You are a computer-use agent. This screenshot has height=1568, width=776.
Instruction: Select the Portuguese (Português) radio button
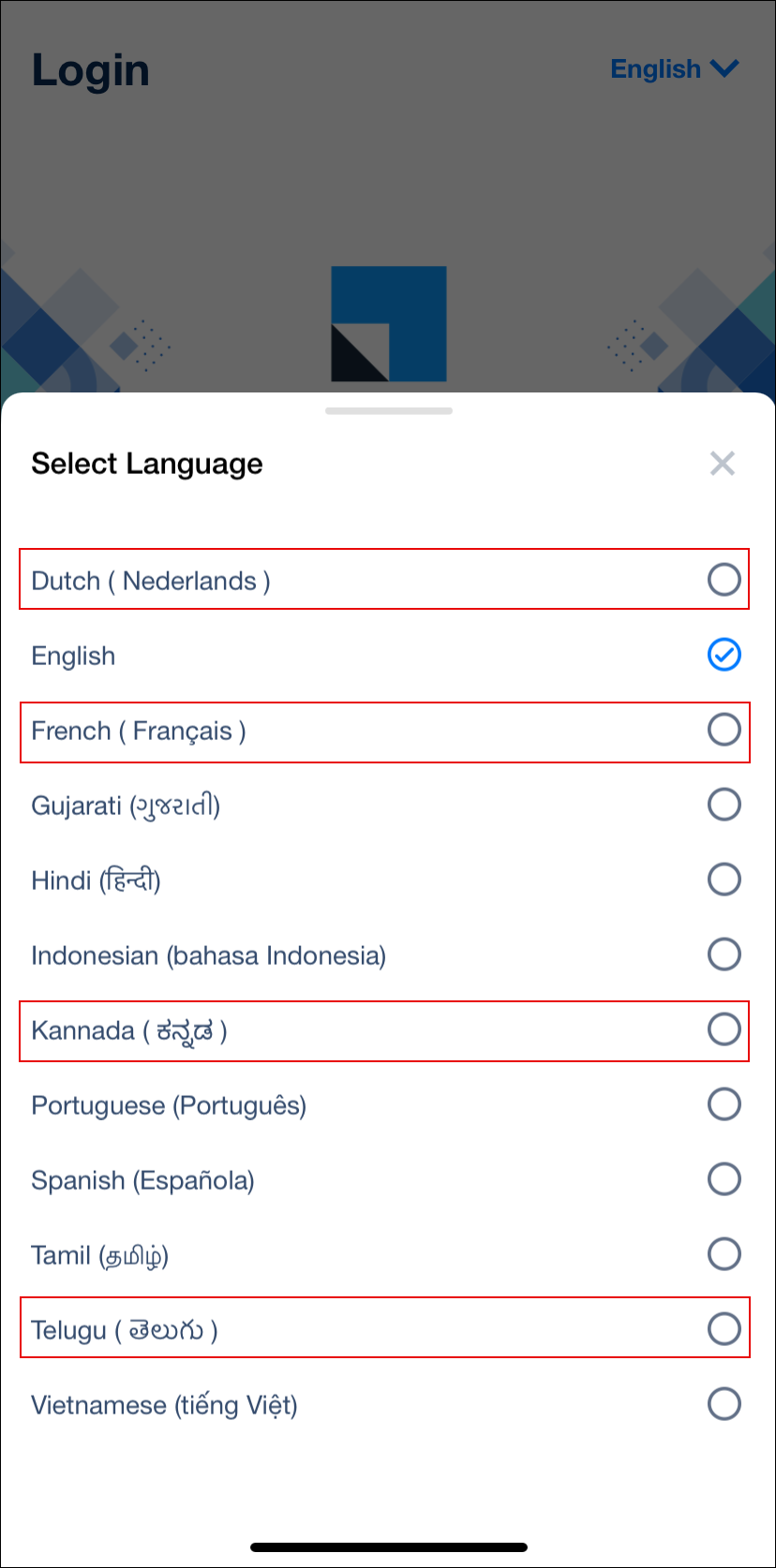724,1104
